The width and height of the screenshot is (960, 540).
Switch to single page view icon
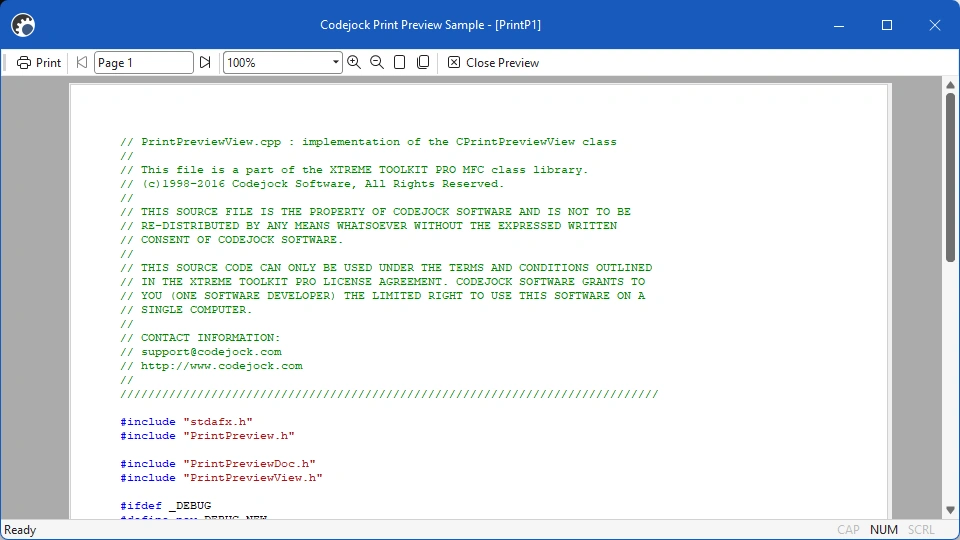click(400, 62)
